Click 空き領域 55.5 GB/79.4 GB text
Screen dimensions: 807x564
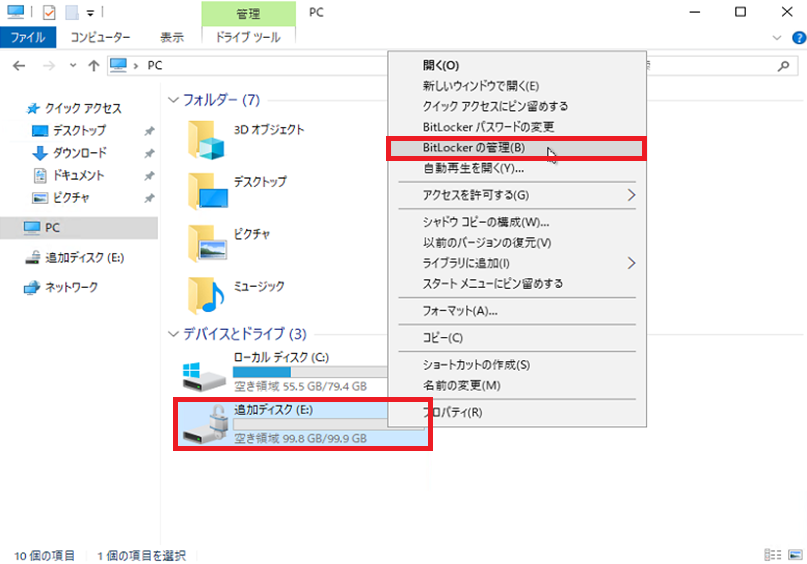point(300,386)
